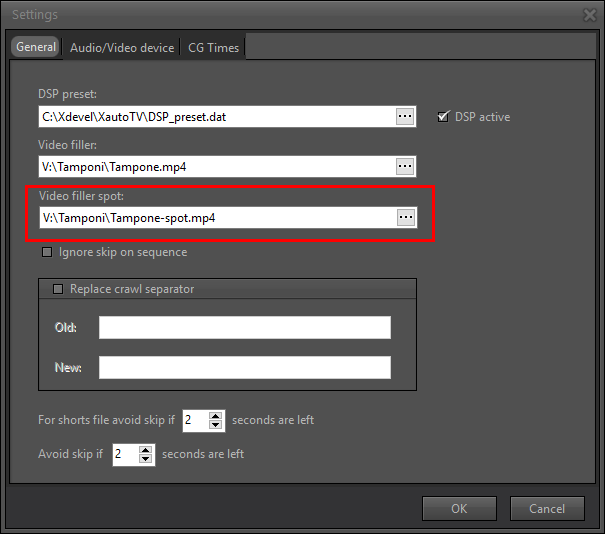This screenshot has width=605, height=534.
Task: Open the CG Times tab
Action: tap(213, 48)
